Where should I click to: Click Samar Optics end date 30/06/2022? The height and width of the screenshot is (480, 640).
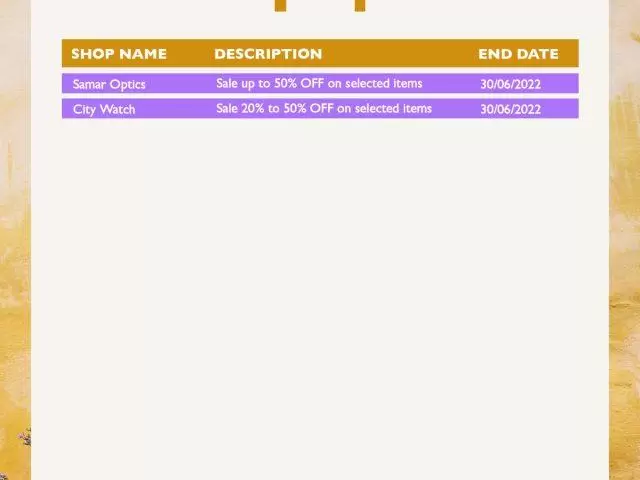511,84
